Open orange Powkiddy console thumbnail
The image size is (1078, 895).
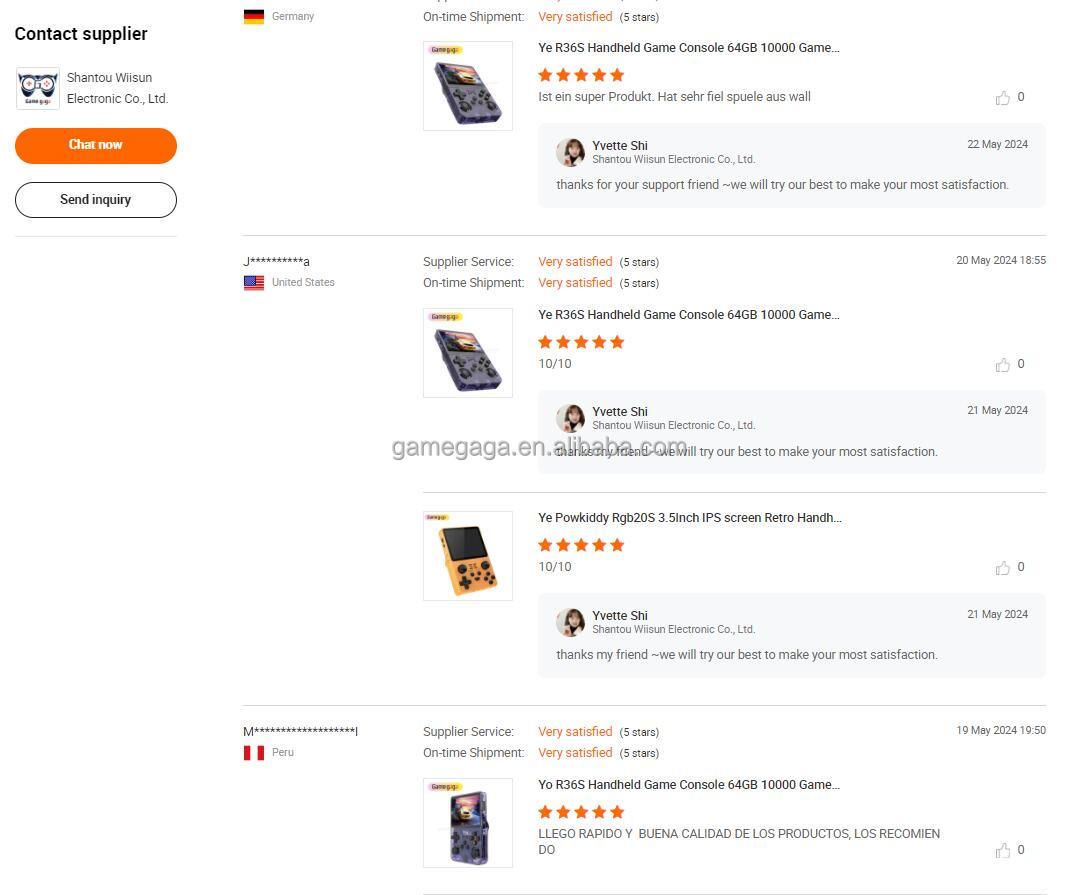click(468, 556)
